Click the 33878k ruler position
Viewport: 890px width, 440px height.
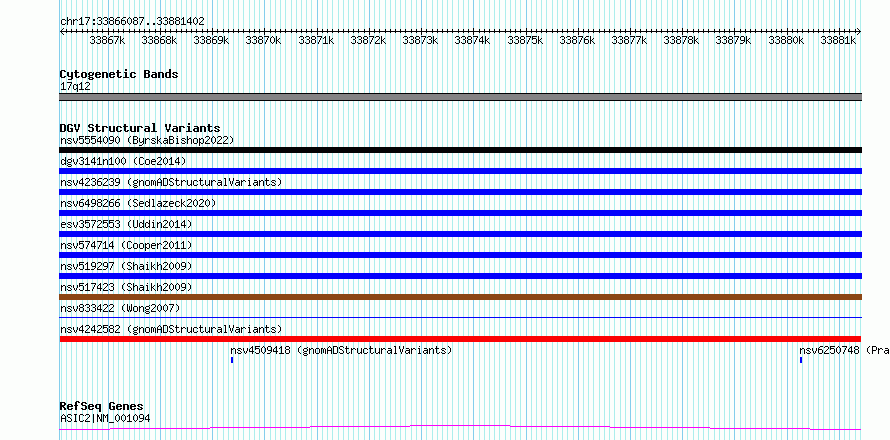click(x=682, y=40)
